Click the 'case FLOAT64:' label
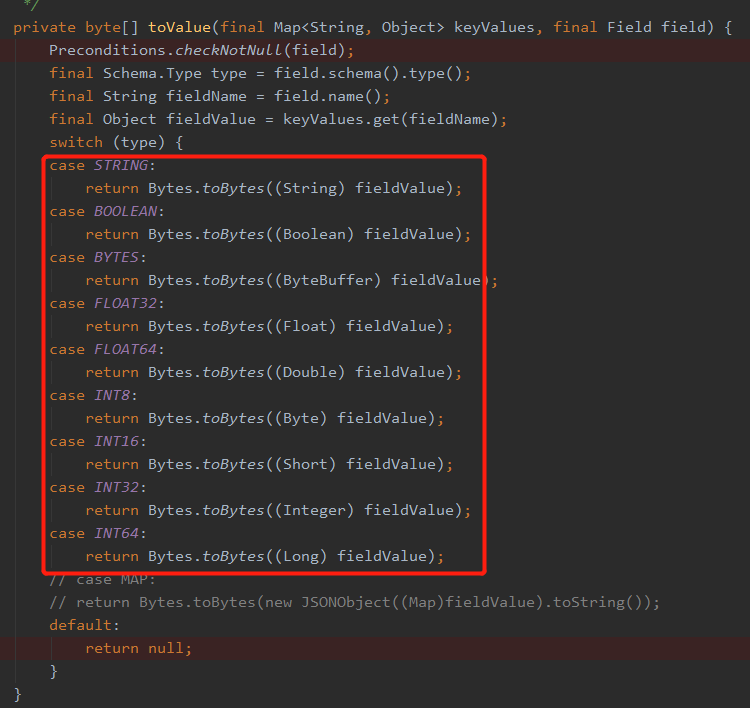The width and height of the screenshot is (750, 708). click(107, 349)
